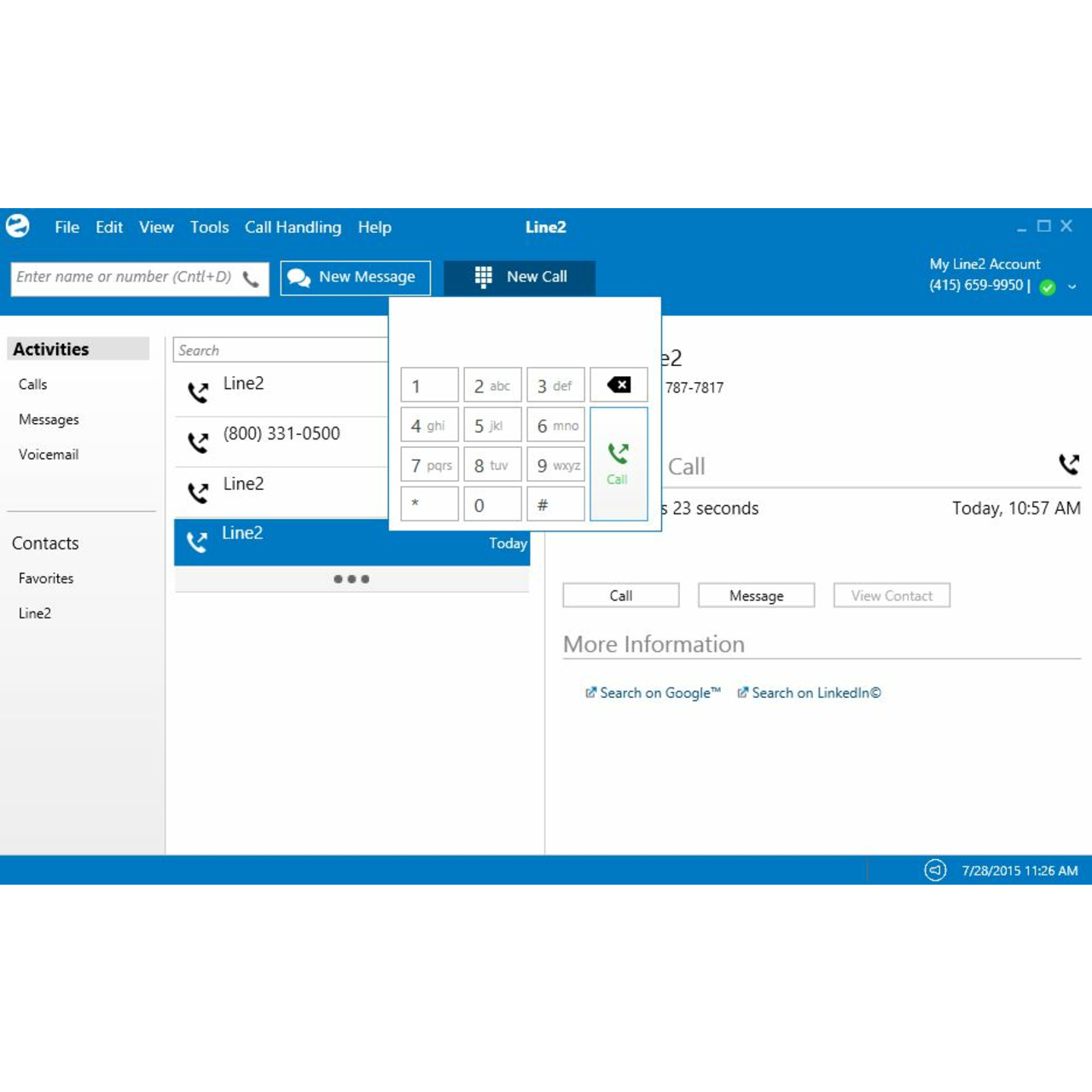The image size is (1092, 1092).
Task: Click the phone icon in Call header
Action: click(1068, 464)
